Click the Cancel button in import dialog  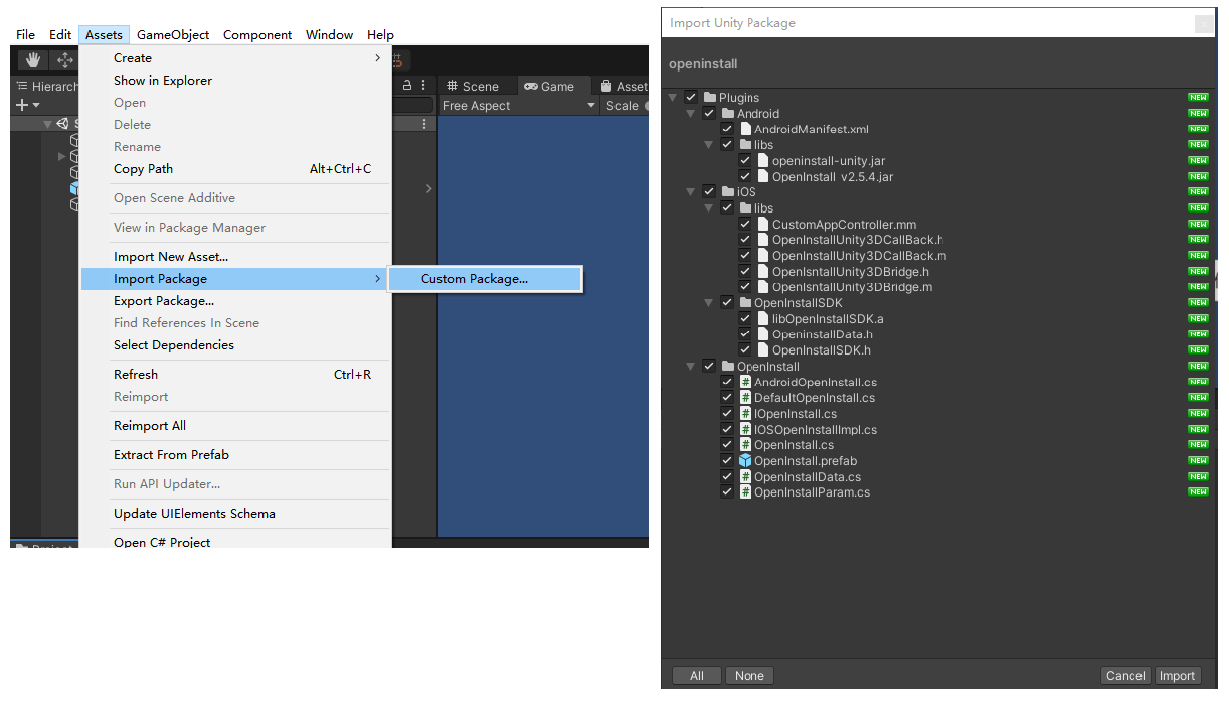pos(1126,676)
